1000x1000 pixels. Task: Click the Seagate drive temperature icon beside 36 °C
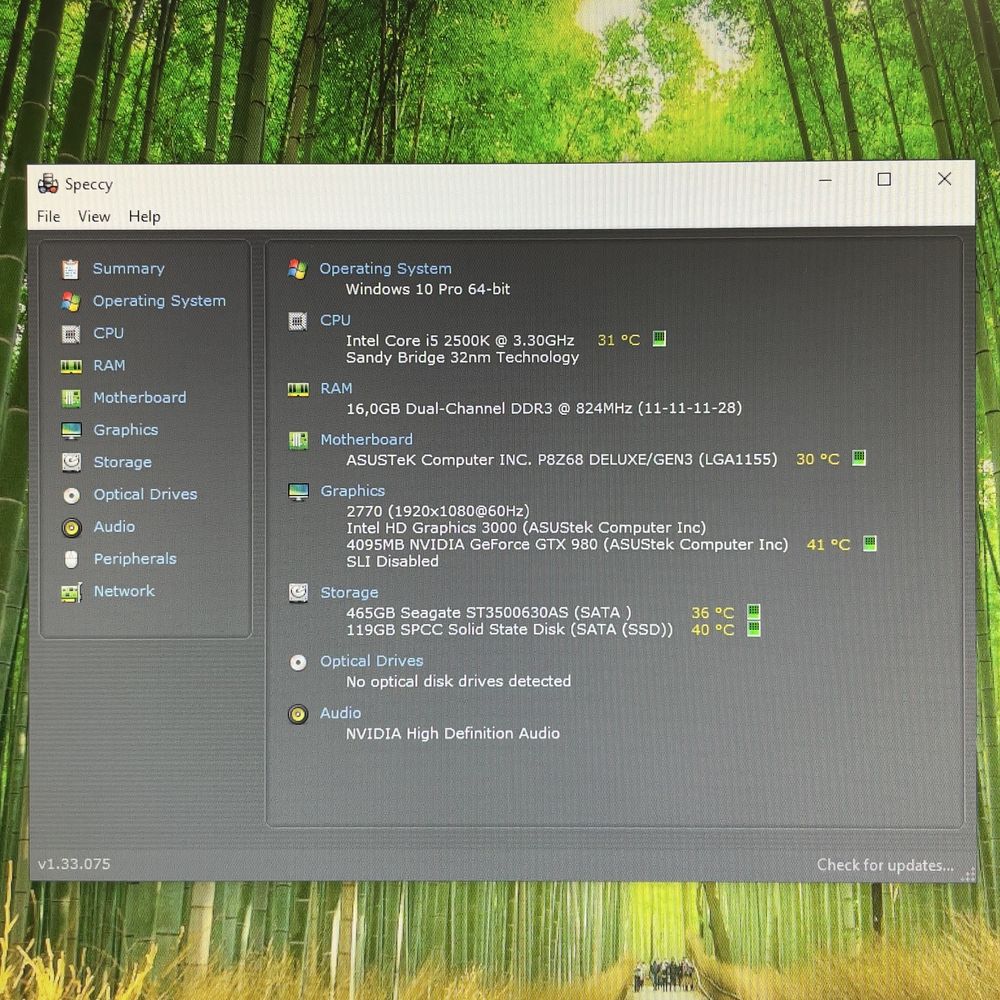tap(753, 612)
